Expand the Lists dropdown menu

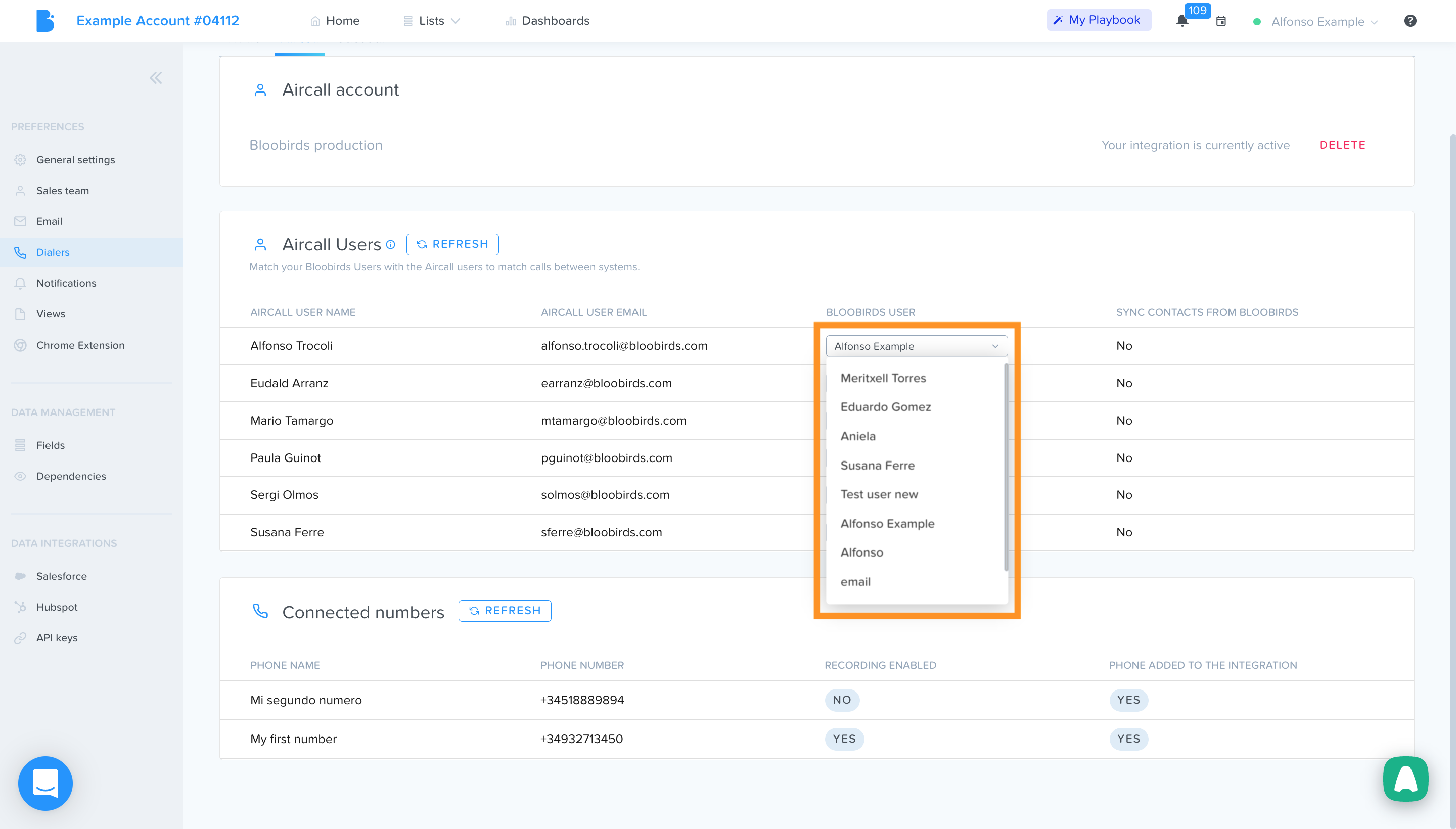pos(432,21)
